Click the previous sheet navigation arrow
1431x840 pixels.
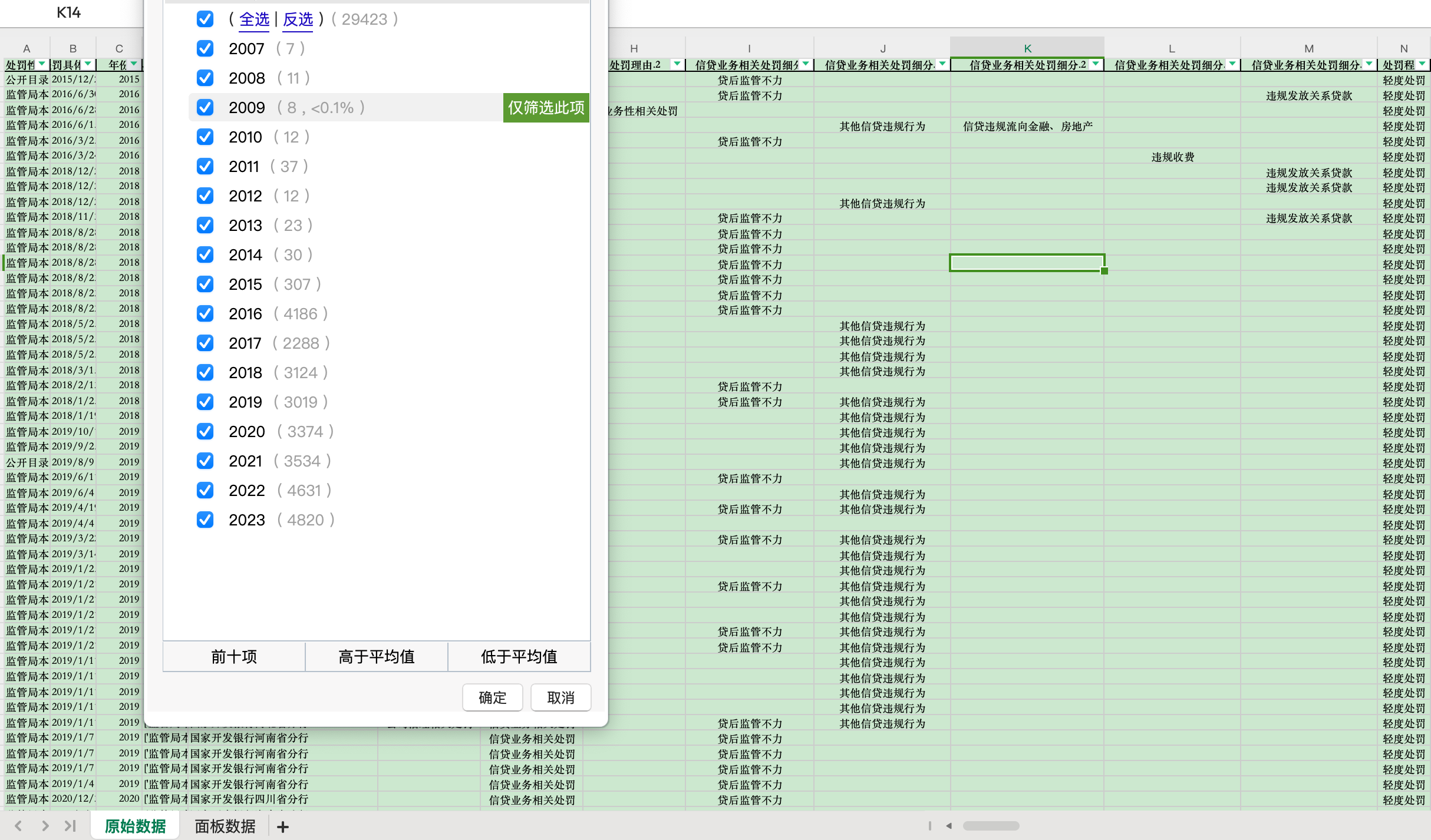coord(18,826)
